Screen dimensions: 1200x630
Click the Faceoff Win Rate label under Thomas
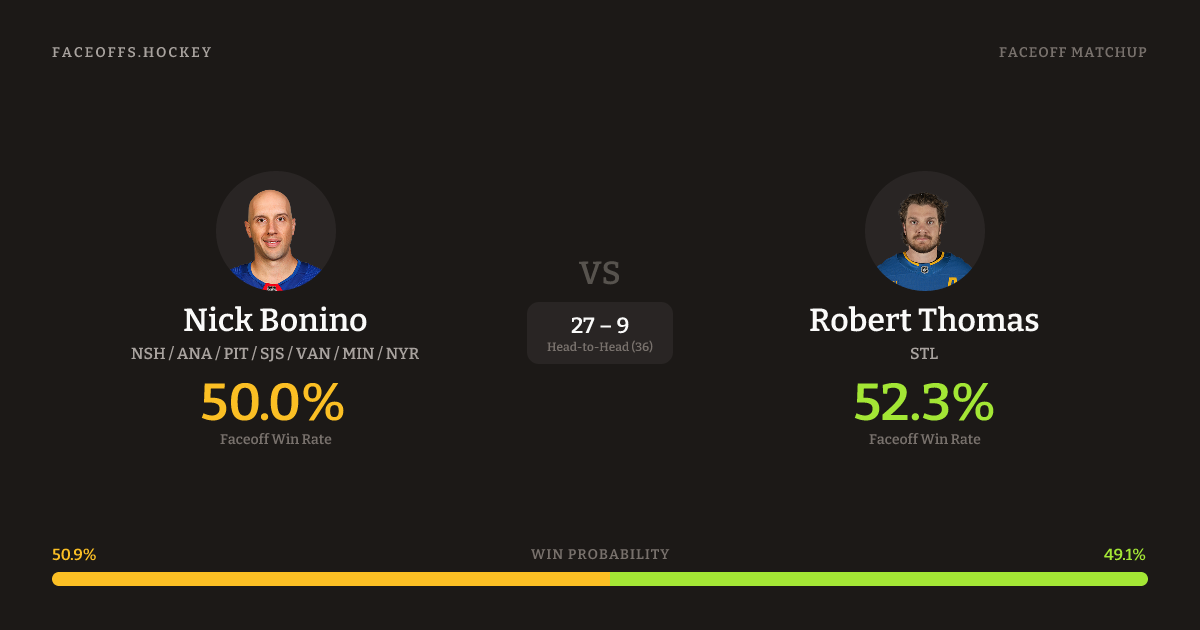(924, 439)
